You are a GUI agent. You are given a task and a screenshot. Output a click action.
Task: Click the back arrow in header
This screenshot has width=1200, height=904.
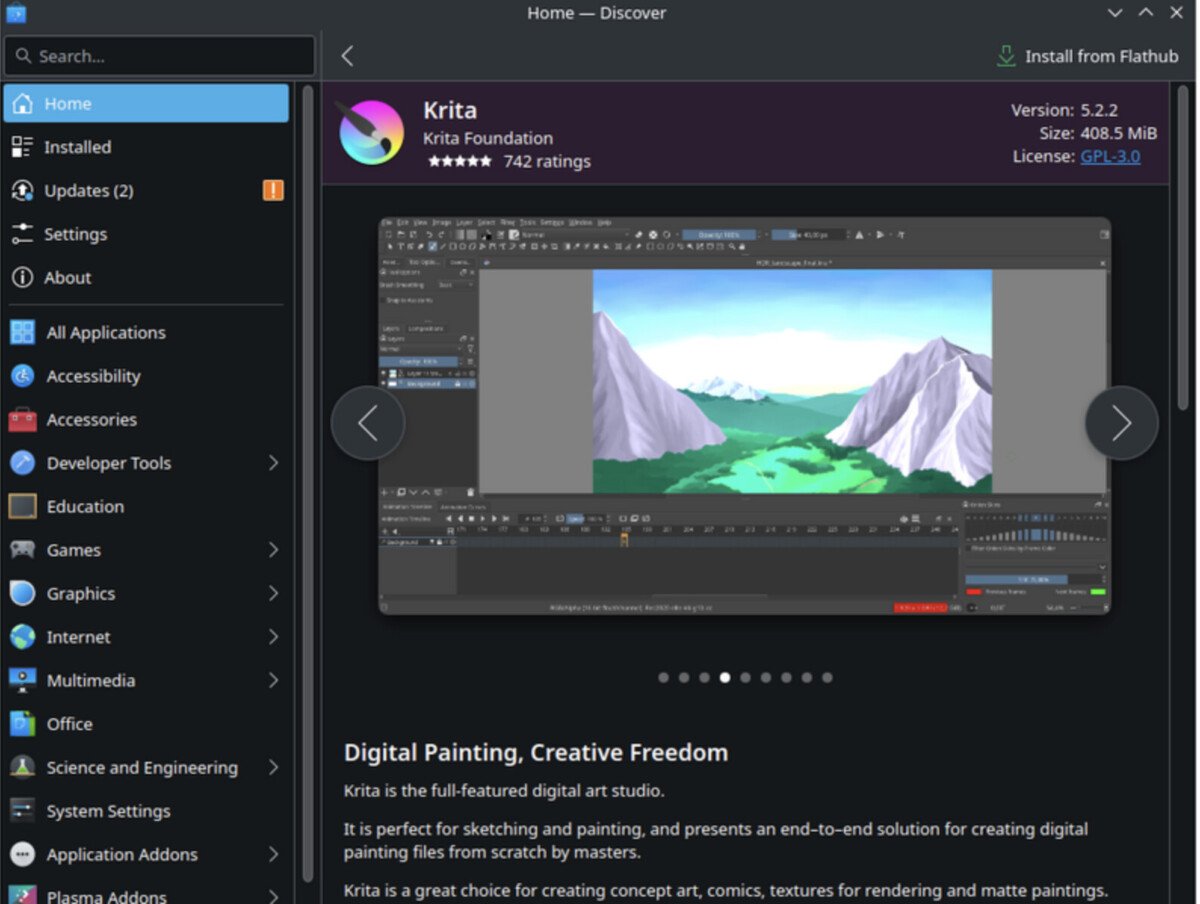pos(347,56)
